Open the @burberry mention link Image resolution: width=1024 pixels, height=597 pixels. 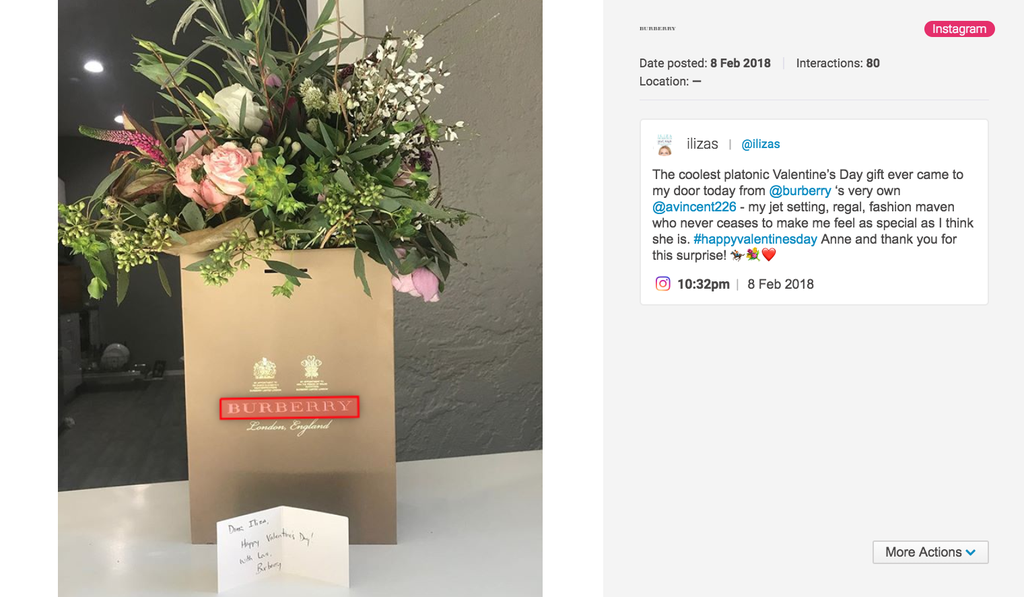800,191
